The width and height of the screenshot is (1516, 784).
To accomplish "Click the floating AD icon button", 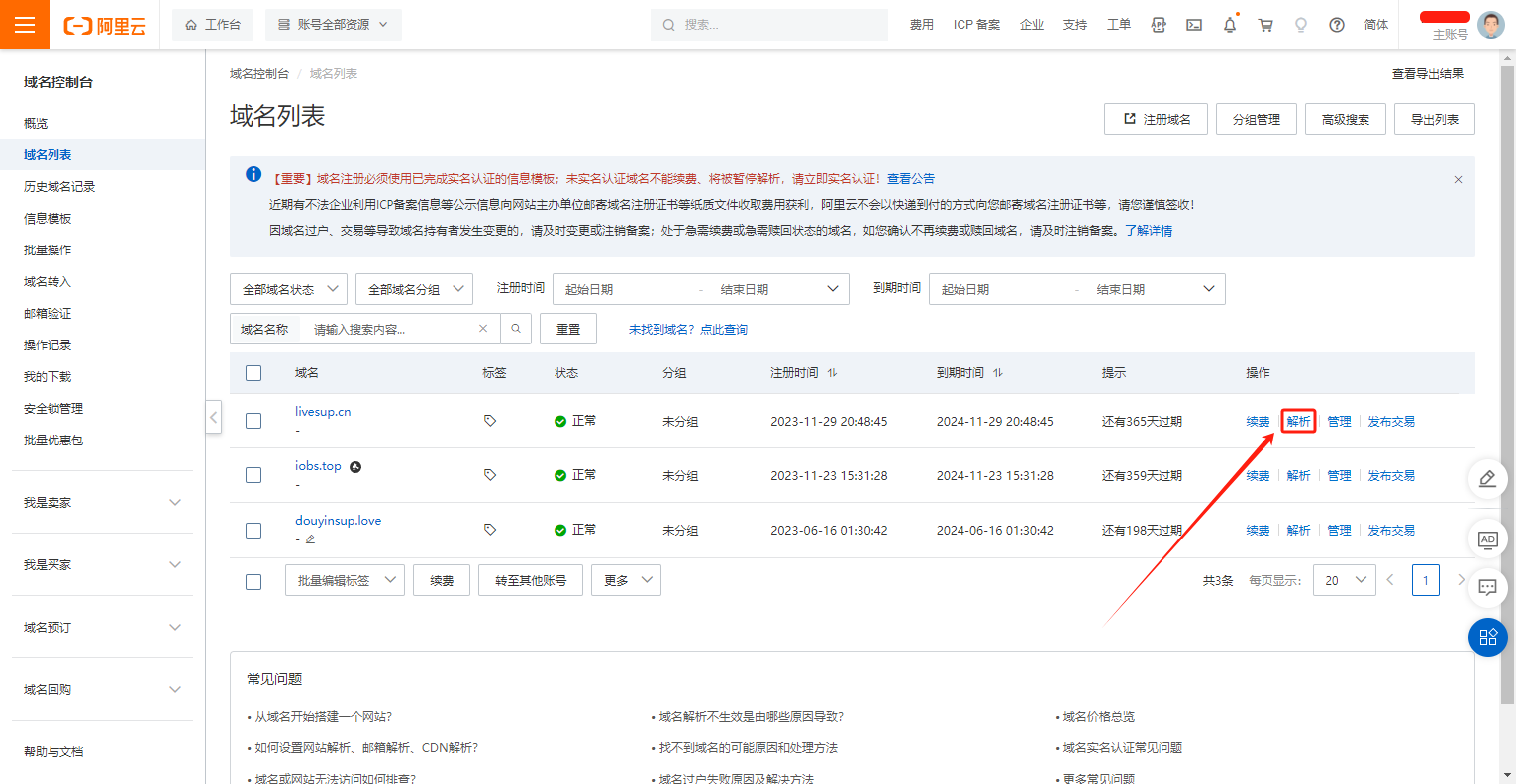I will (x=1487, y=539).
